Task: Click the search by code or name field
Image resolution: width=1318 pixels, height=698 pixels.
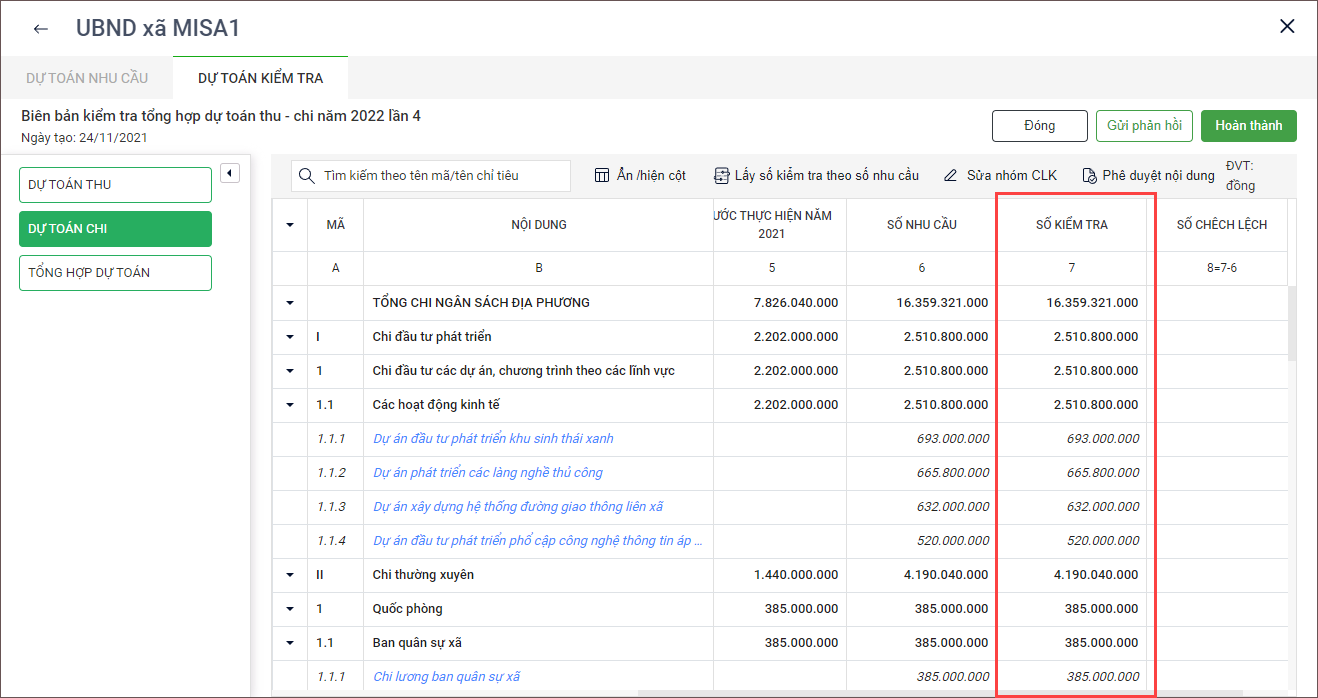Action: point(440,176)
